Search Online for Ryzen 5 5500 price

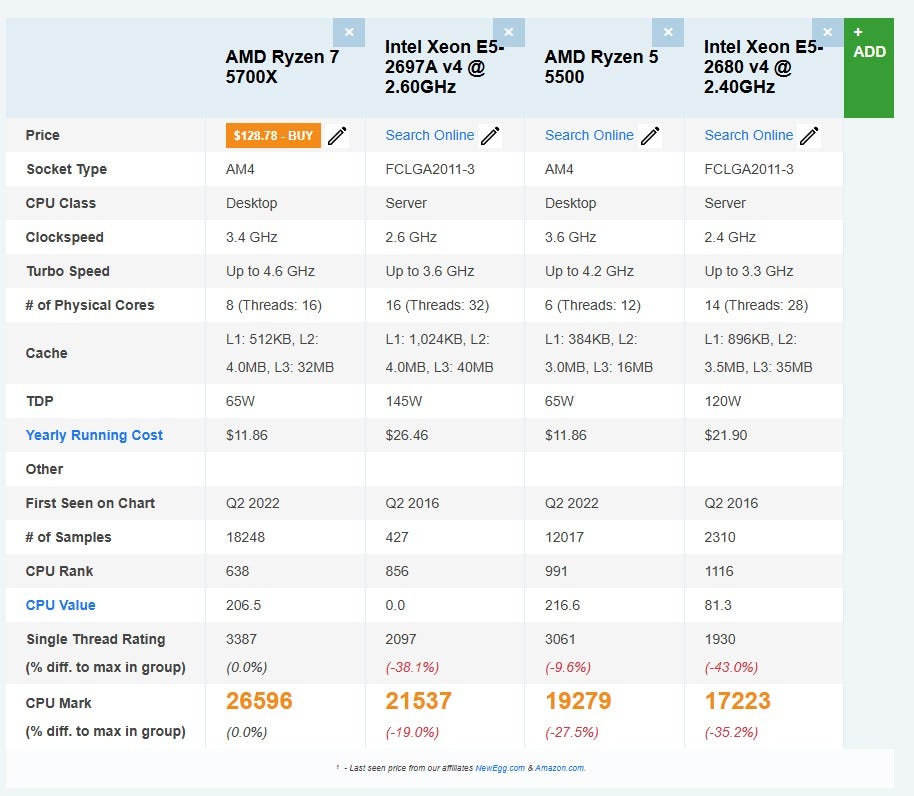(x=589, y=136)
